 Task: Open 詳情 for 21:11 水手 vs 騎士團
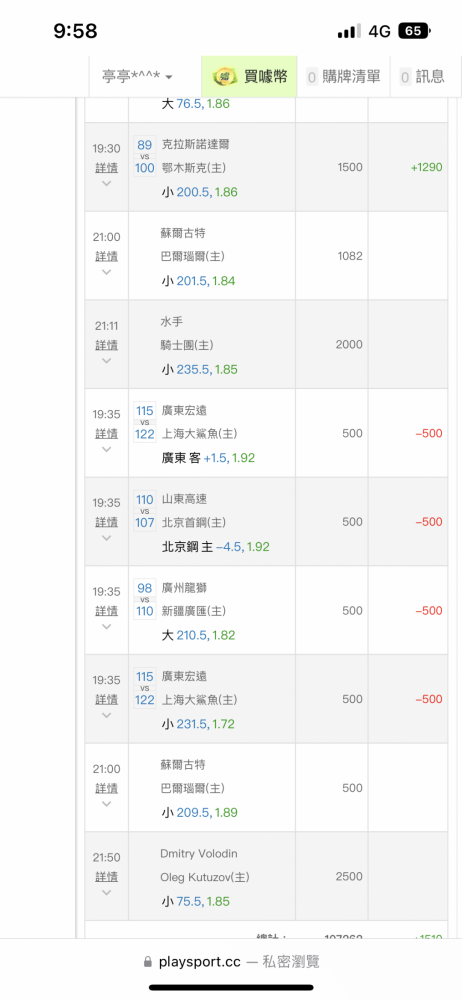[x=107, y=344]
